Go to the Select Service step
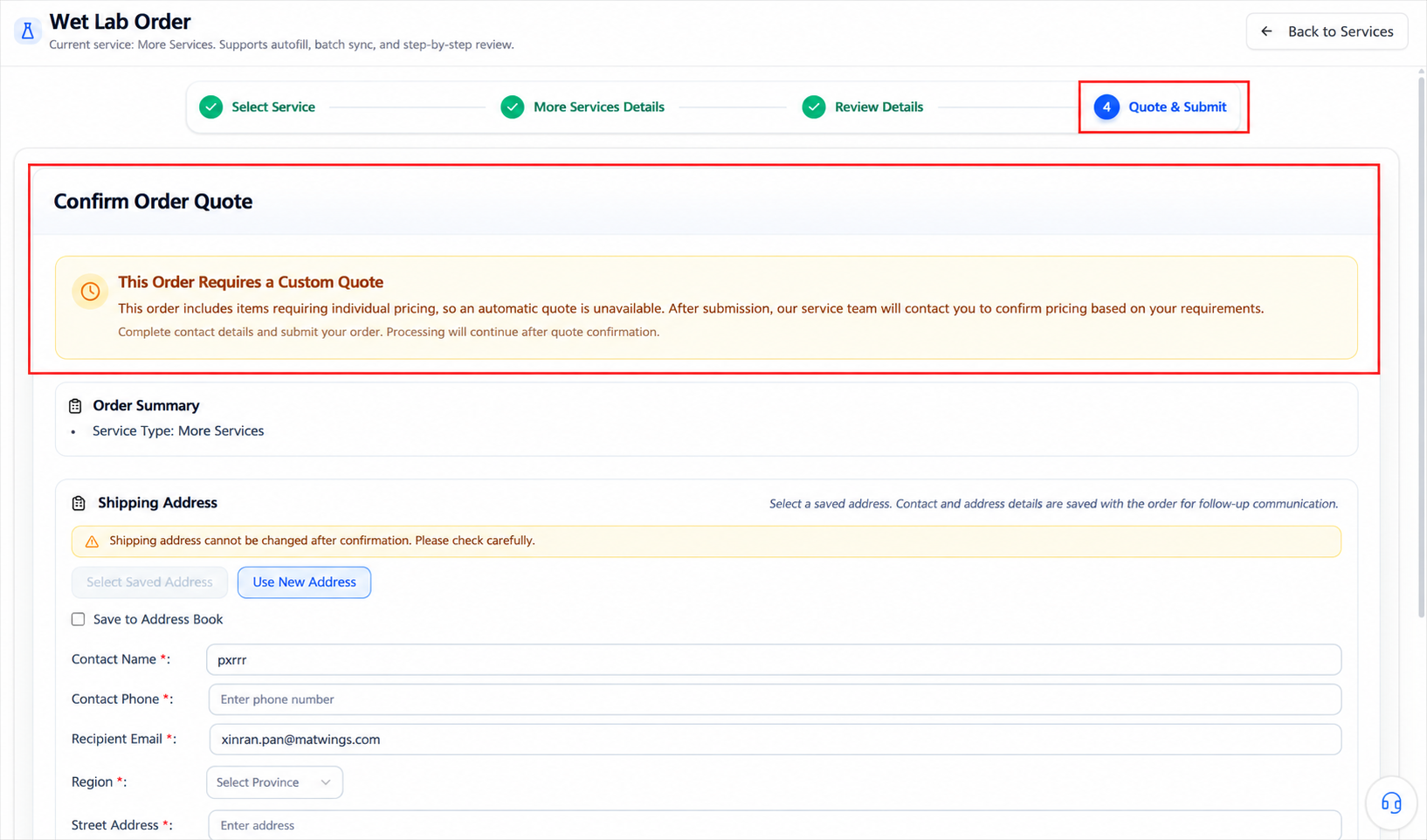 coord(258,107)
